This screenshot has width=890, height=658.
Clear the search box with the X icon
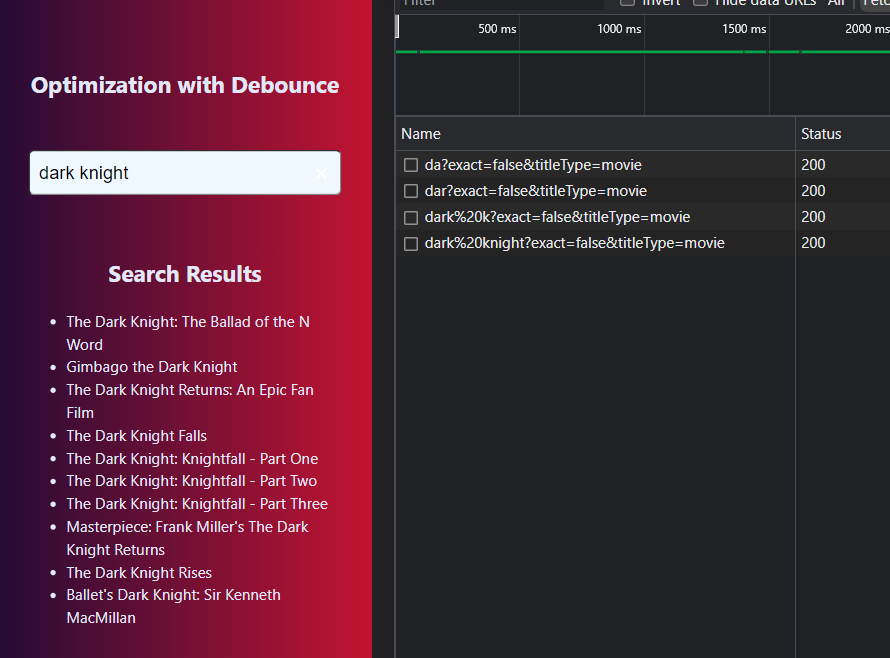tap(321, 174)
